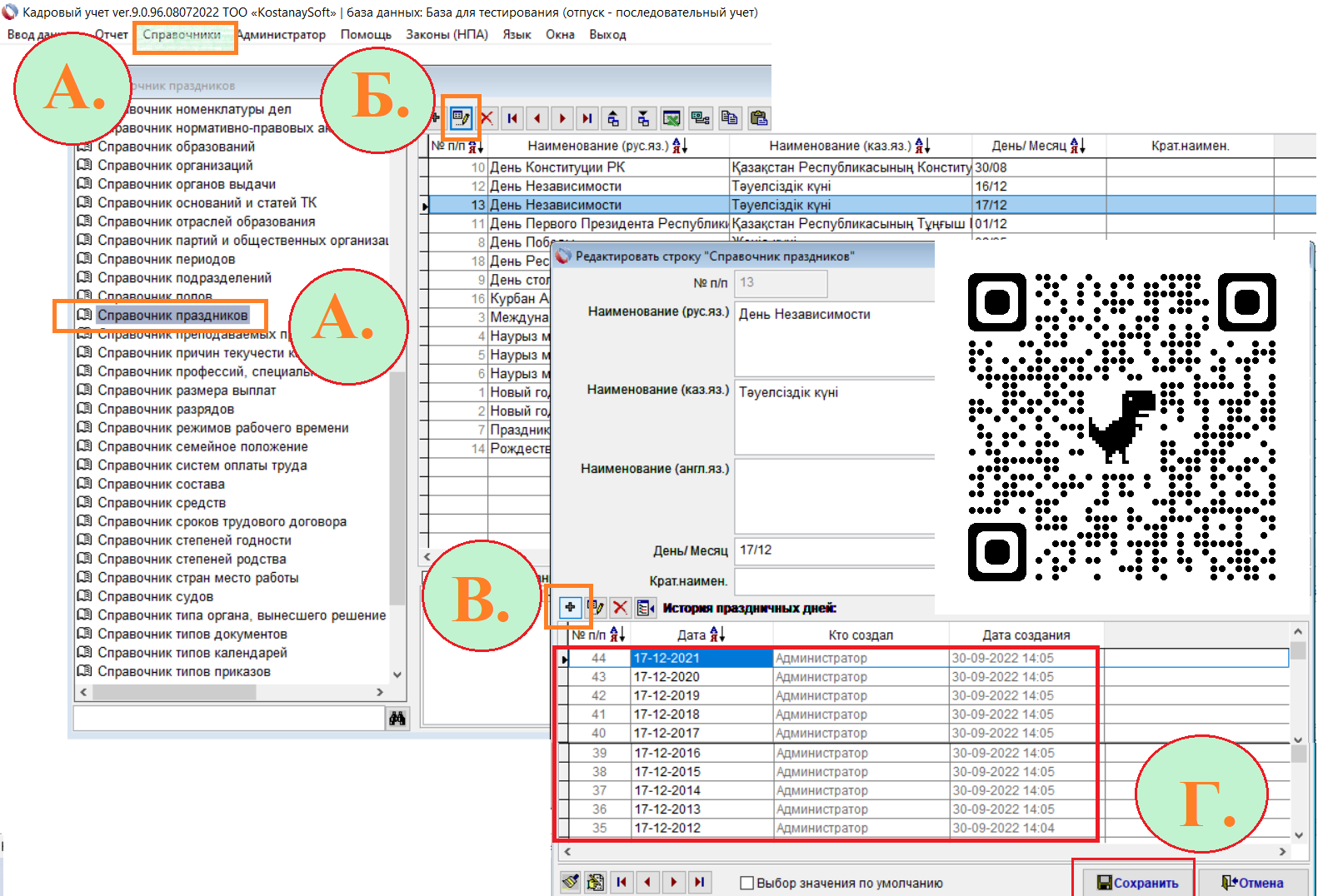Click the binoculars search icon under the tree
The image size is (1323, 896).
(397, 718)
